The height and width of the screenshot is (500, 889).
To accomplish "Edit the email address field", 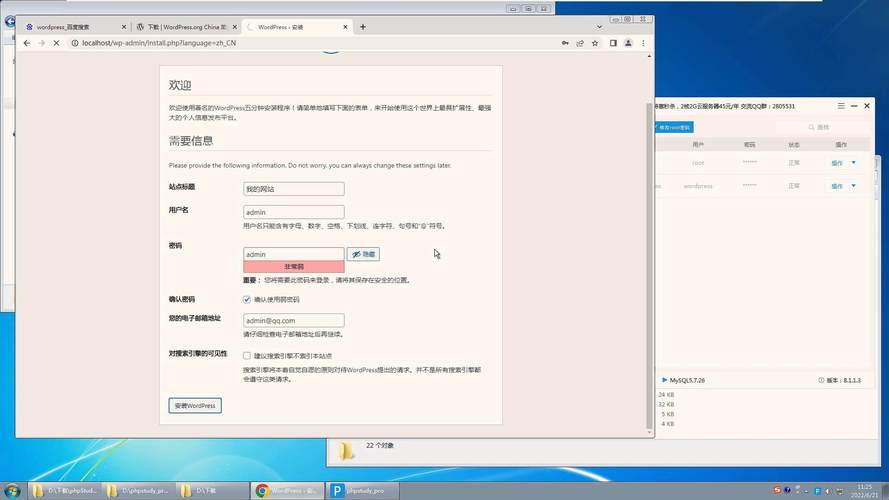I will [x=294, y=320].
